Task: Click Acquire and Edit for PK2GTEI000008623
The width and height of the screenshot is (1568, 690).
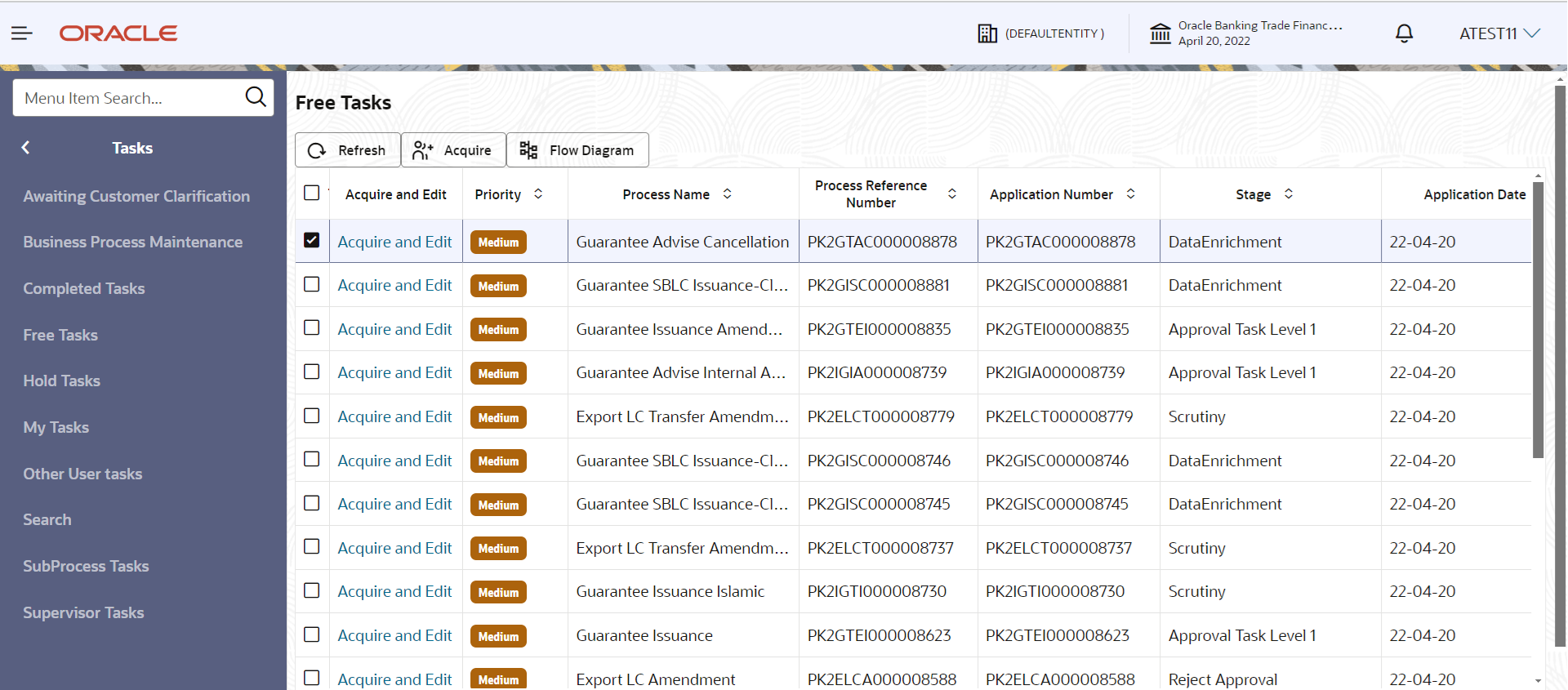Action: tap(394, 635)
